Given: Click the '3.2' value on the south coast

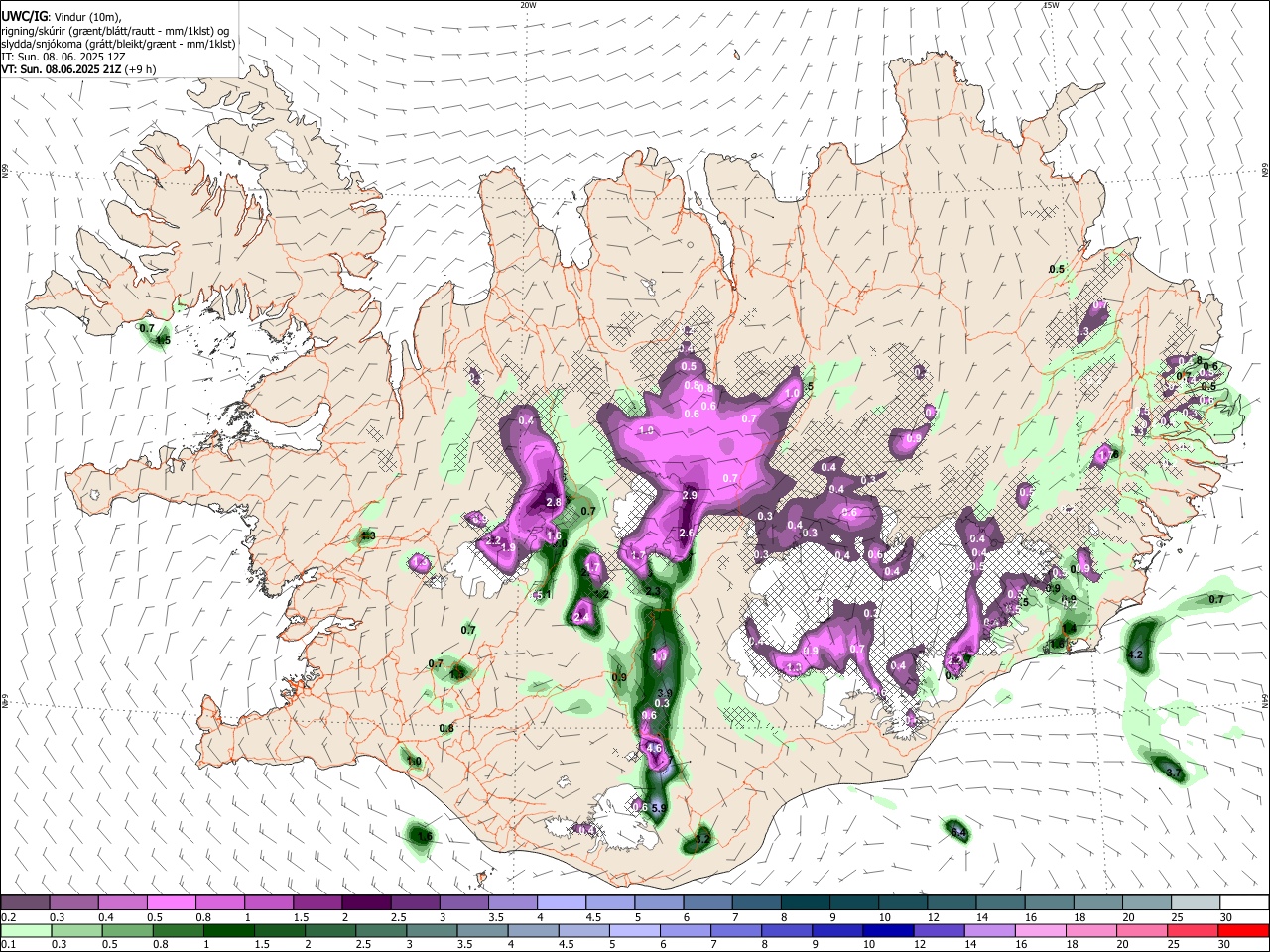Looking at the screenshot, I should (703, 840).
